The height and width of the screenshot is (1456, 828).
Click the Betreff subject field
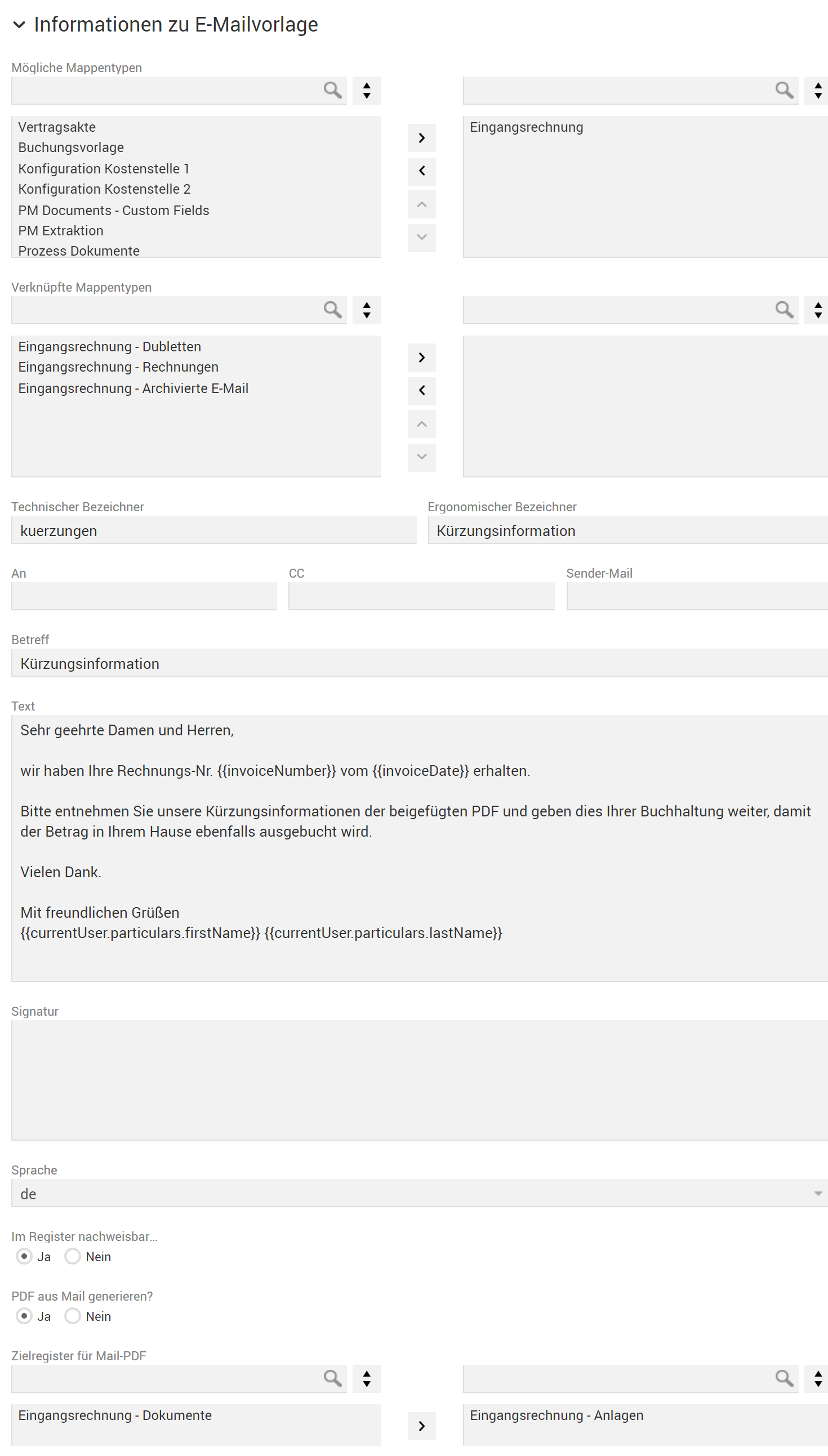420,663
